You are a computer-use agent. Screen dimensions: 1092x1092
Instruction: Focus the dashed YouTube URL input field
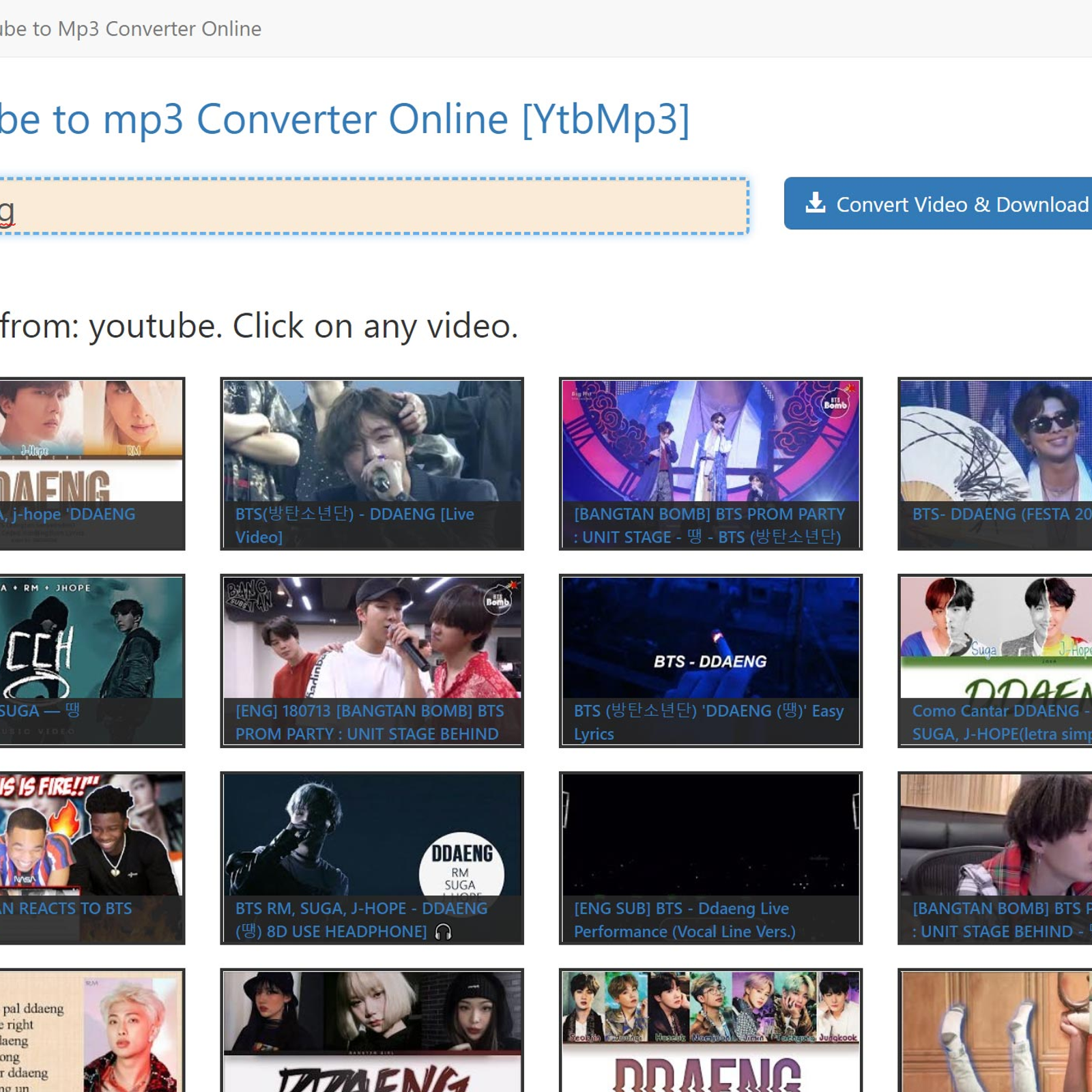tap(374, 206)
